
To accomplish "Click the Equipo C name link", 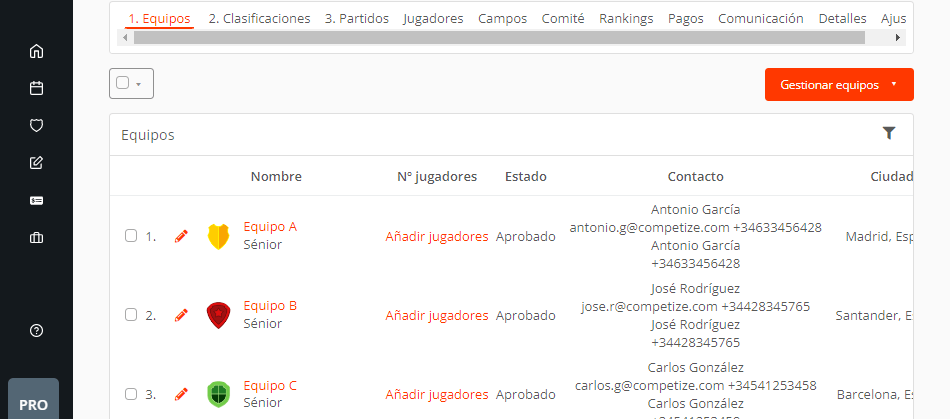I will (x=270, y=386).
